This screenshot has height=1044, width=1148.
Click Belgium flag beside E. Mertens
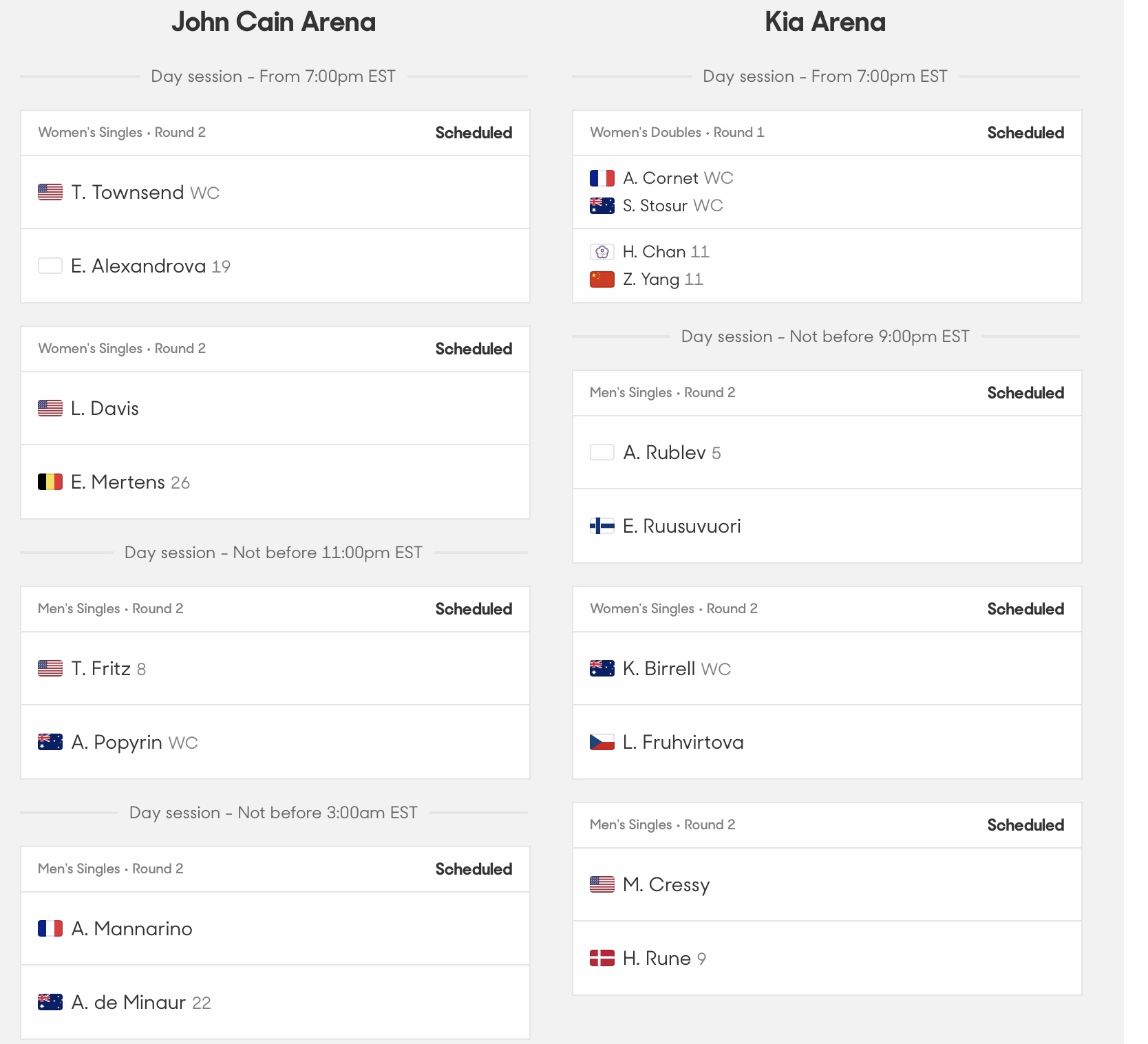tap(50, 482)
